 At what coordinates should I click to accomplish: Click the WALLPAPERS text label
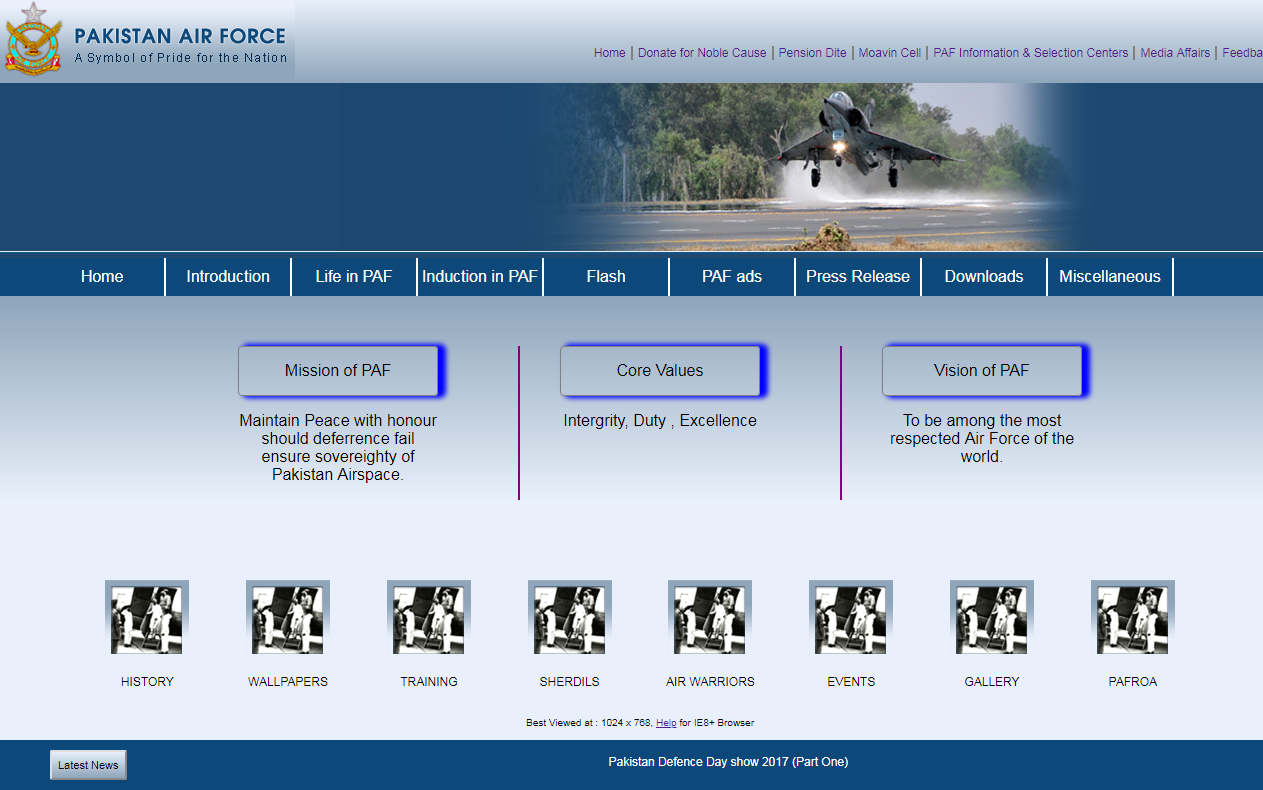point(288,682)
